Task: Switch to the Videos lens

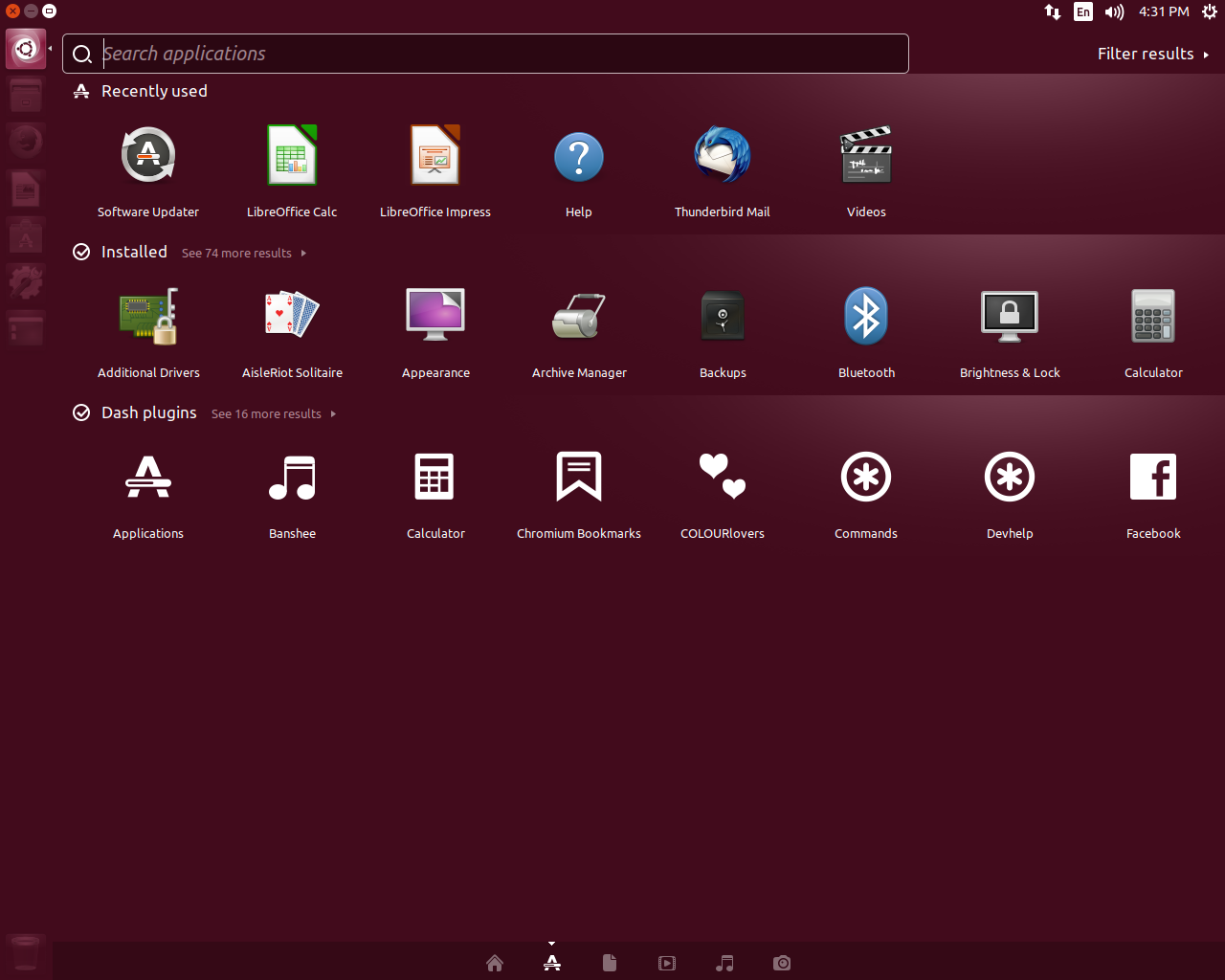Action: point(667,963)
